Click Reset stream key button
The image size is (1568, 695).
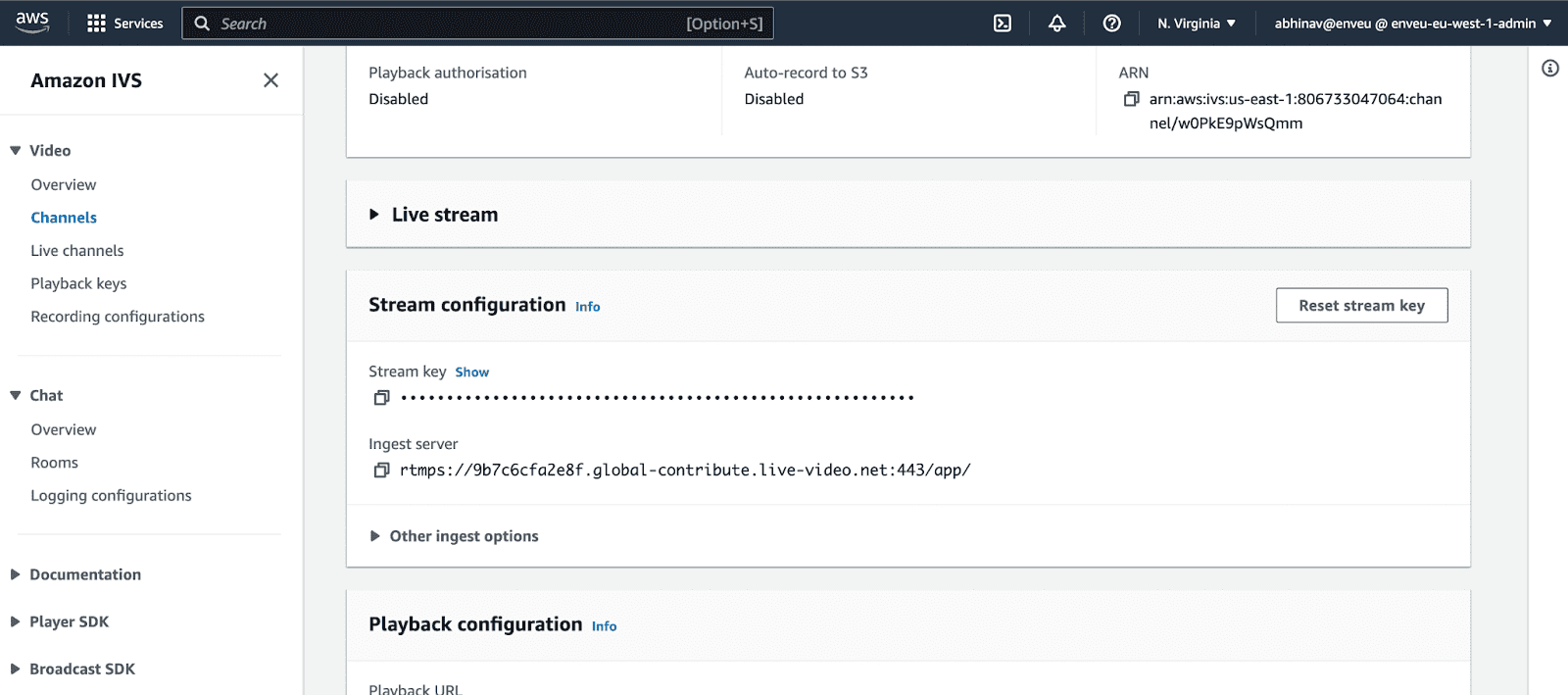point(1361,305)
